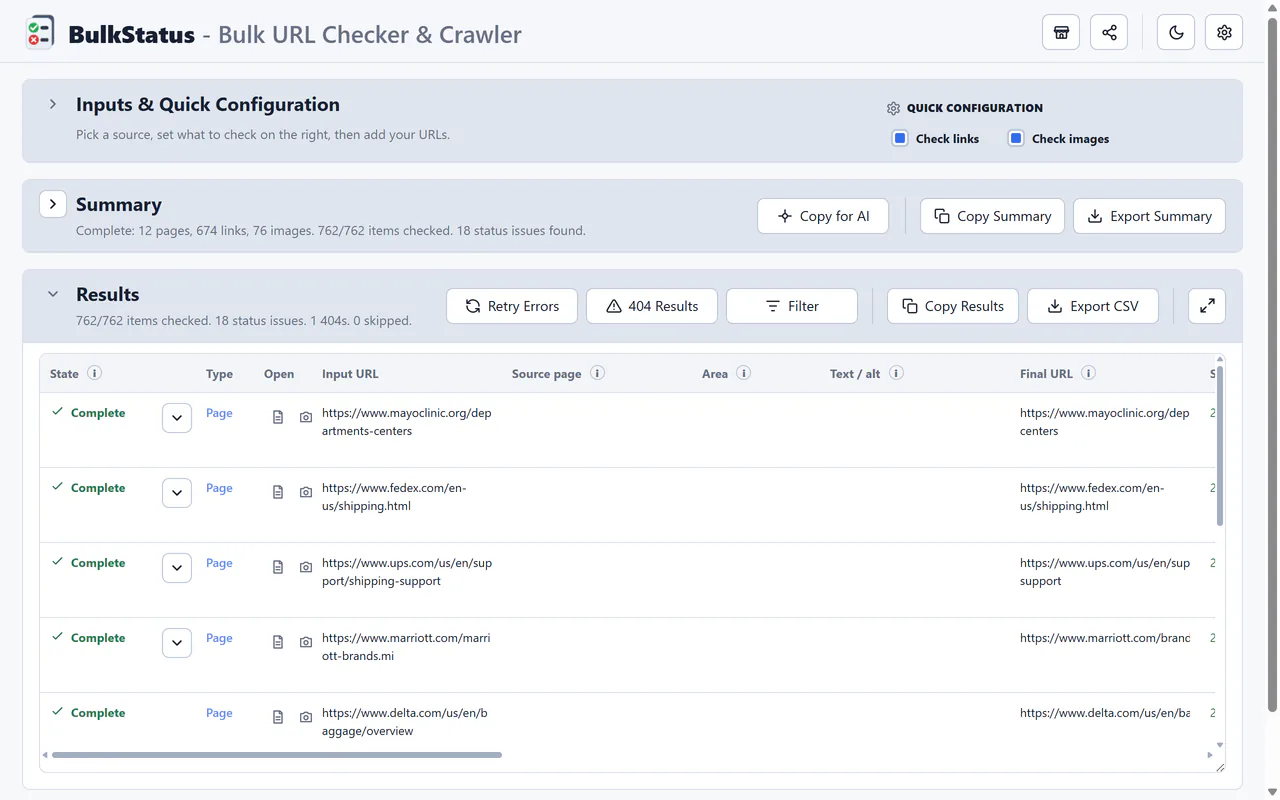Expand details dropdown for marriott row
Screen dimensions: 1280x800
click(177, 643)
